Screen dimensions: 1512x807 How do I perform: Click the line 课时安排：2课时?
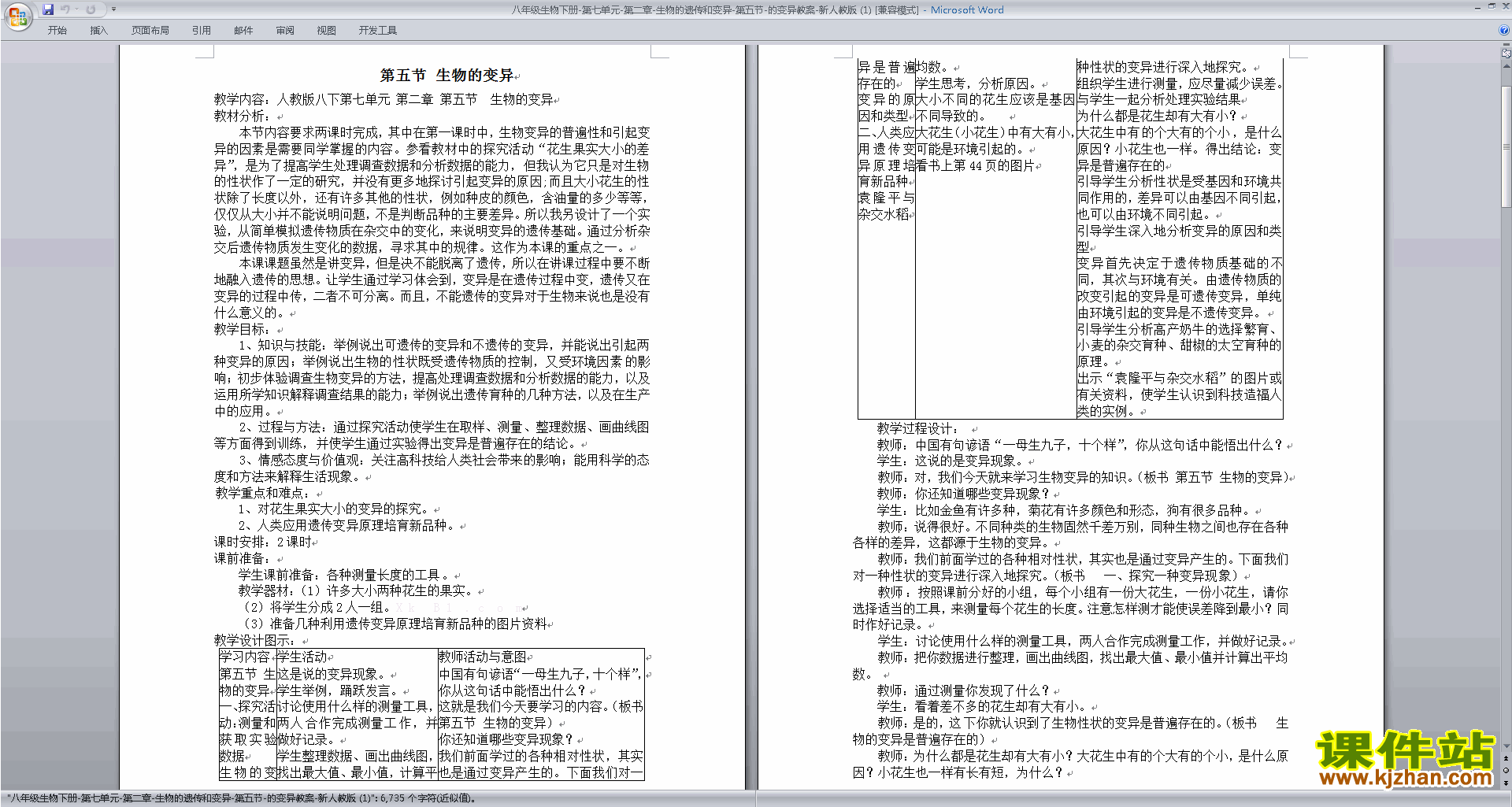263,542
